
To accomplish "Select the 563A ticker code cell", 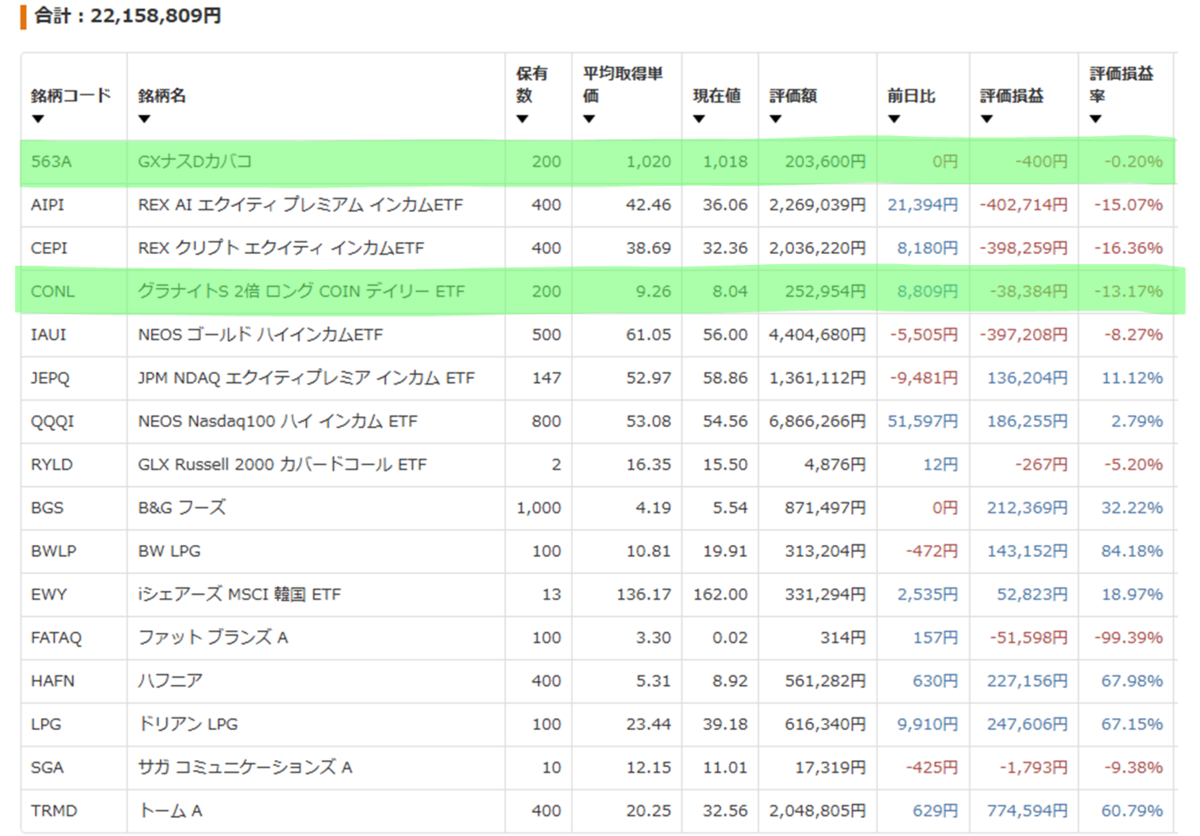I will tap(50, 162).
